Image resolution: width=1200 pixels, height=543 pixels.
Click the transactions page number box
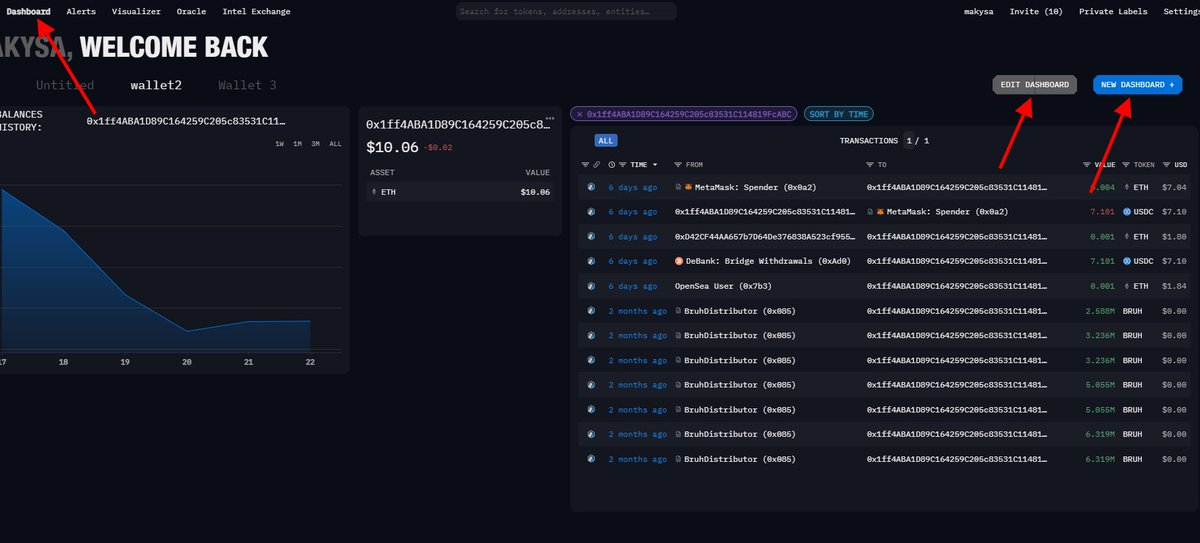click(909, 141)
